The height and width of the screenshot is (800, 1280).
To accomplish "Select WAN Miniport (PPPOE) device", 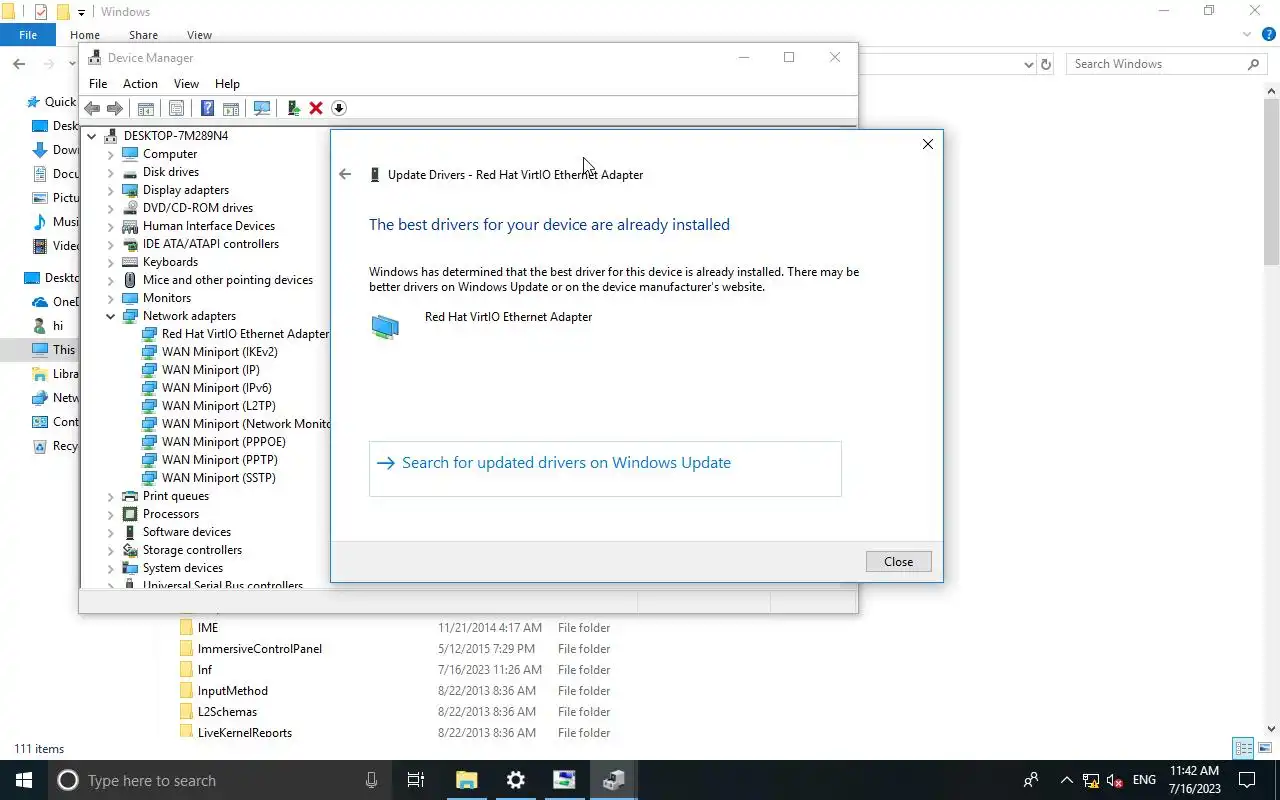I will click(213, 442).
